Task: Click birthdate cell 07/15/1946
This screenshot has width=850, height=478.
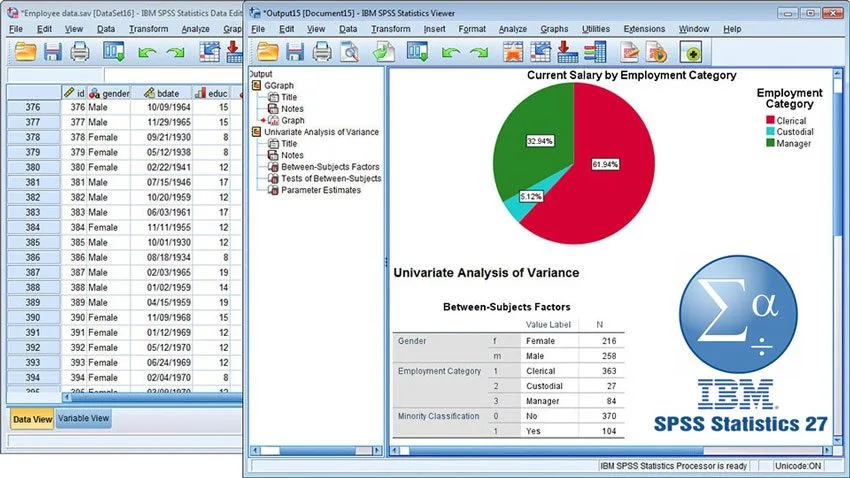Action: (162, 183)
